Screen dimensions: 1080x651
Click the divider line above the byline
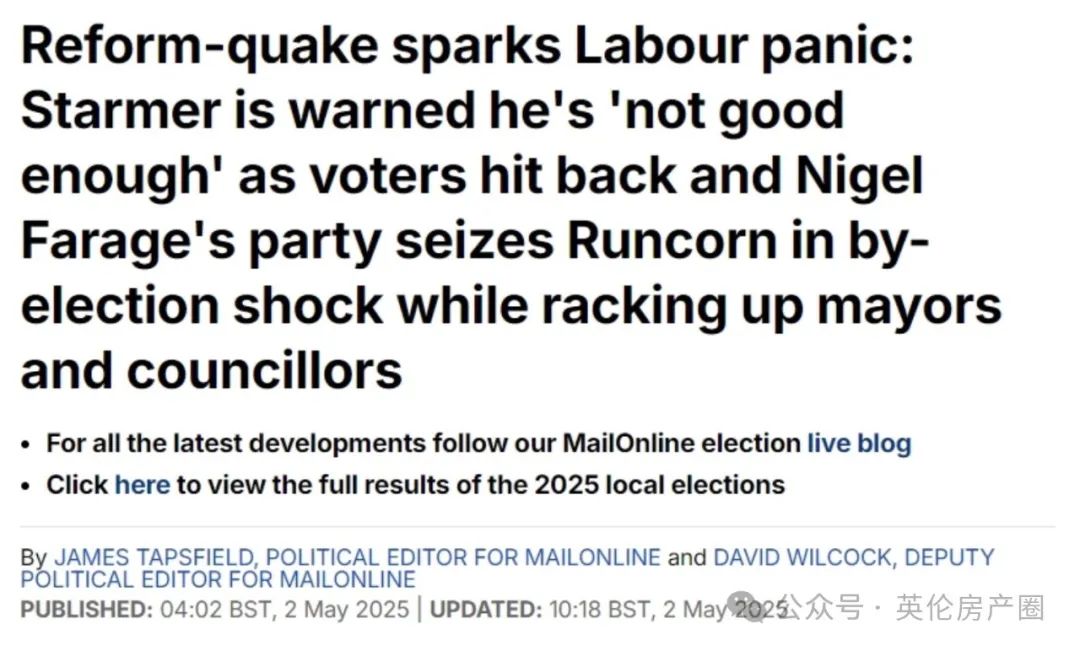(x=537, y=527)
